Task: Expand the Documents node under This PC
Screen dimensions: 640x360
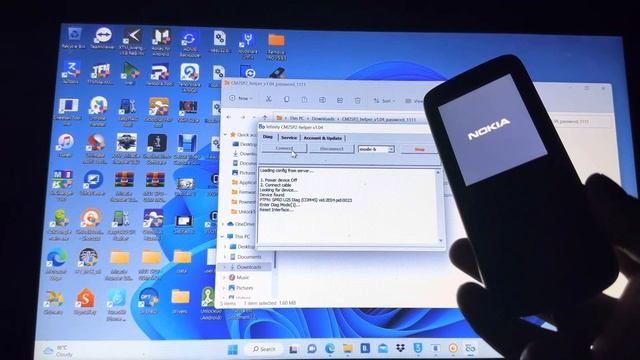Action: click(225, 257)
